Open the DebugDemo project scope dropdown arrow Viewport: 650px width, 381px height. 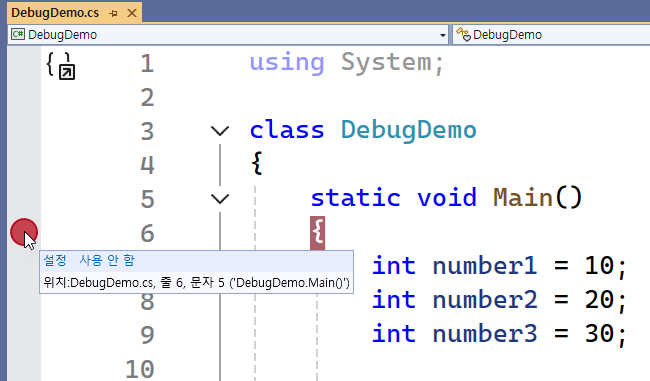point(443,35)
